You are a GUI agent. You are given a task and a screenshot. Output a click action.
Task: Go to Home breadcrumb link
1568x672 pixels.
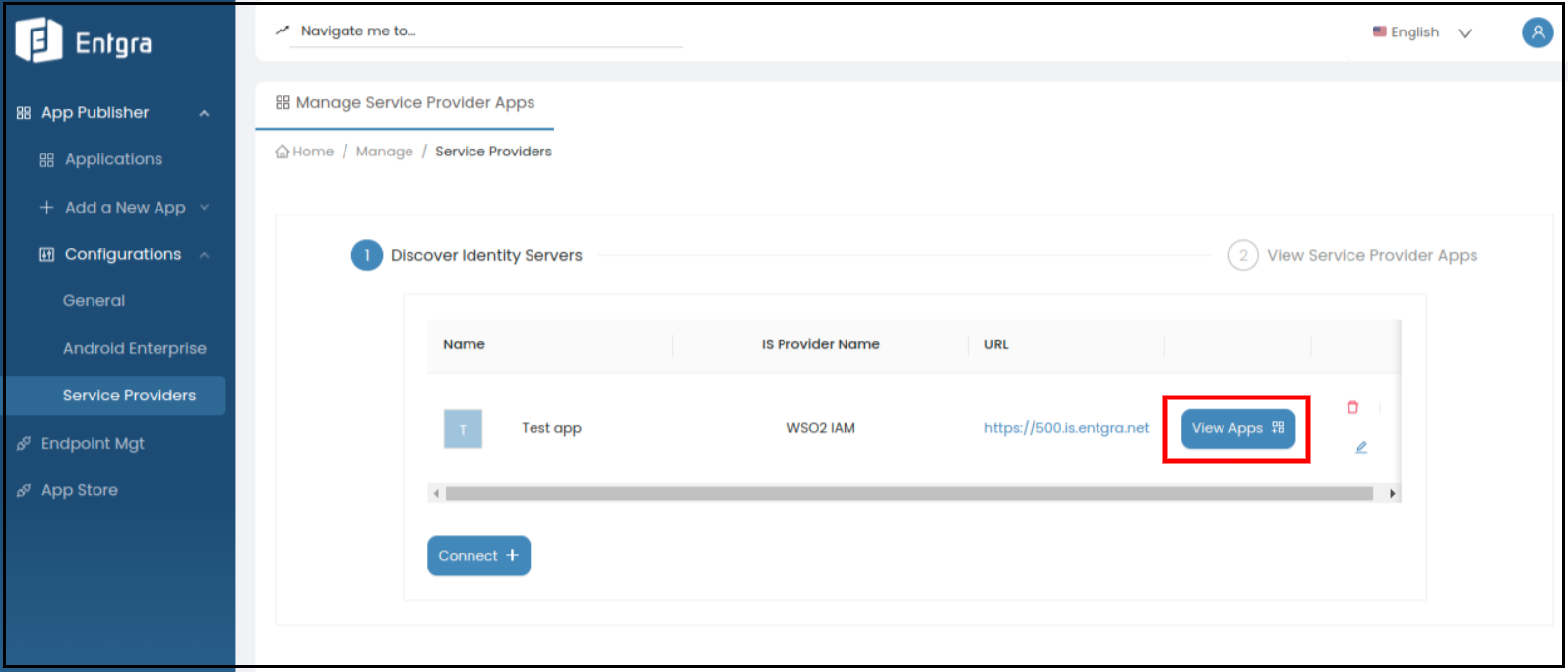coord(313,152)
